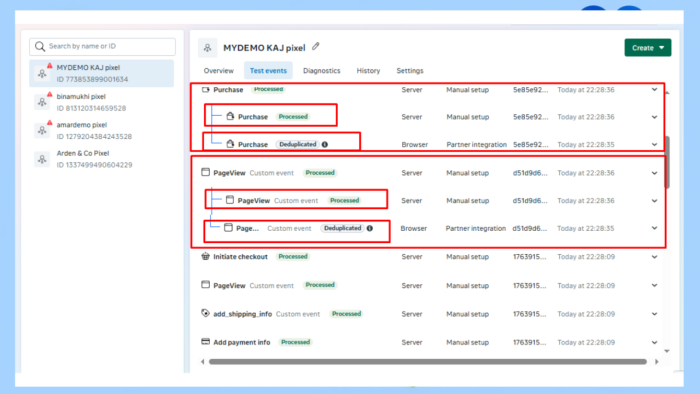Open the Create dropdown button
The image size is (700, 394).
648,48
